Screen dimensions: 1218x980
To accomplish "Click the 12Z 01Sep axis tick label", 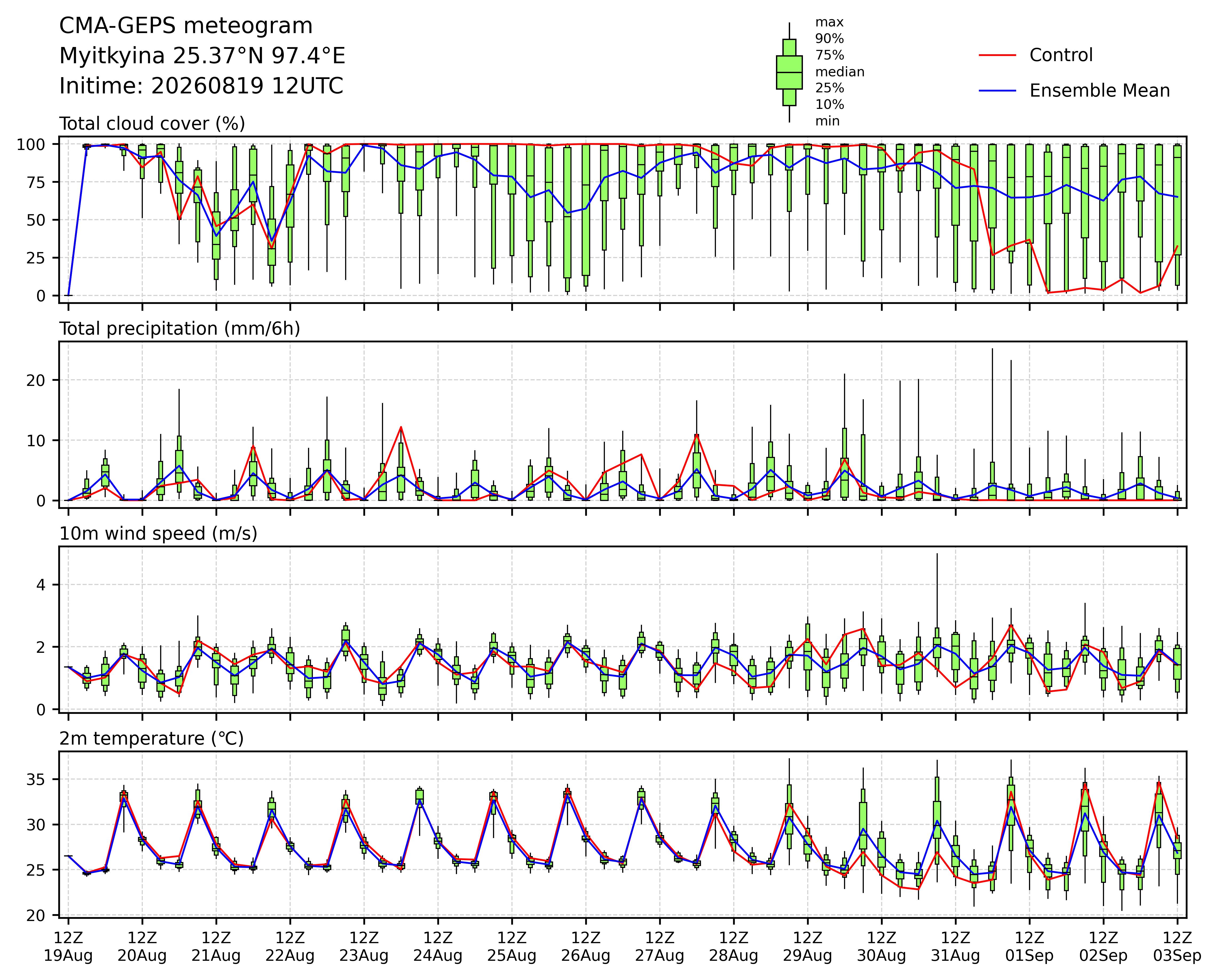I will pos(1029,947).
